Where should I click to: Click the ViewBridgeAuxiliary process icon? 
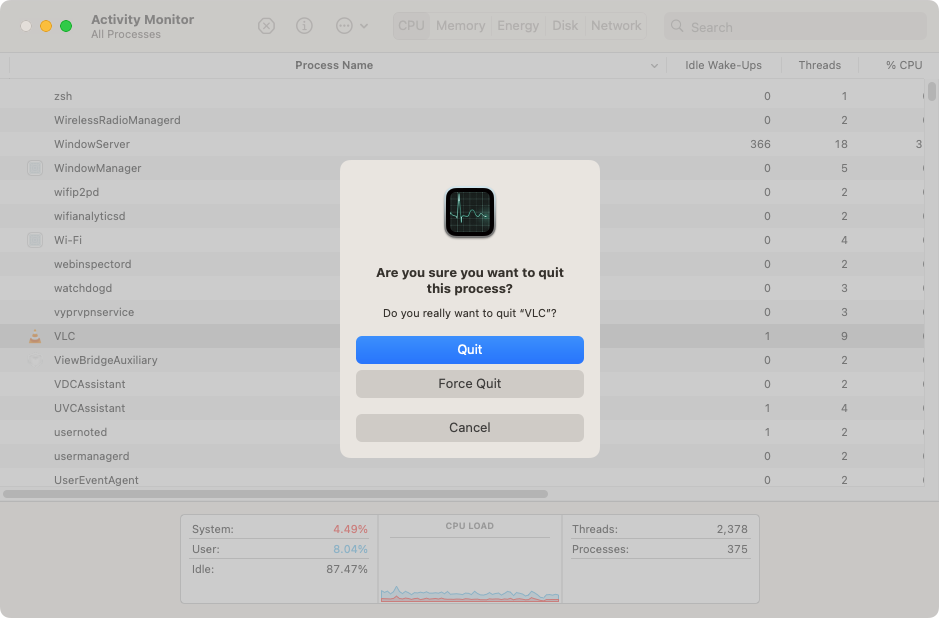(35, 360)
